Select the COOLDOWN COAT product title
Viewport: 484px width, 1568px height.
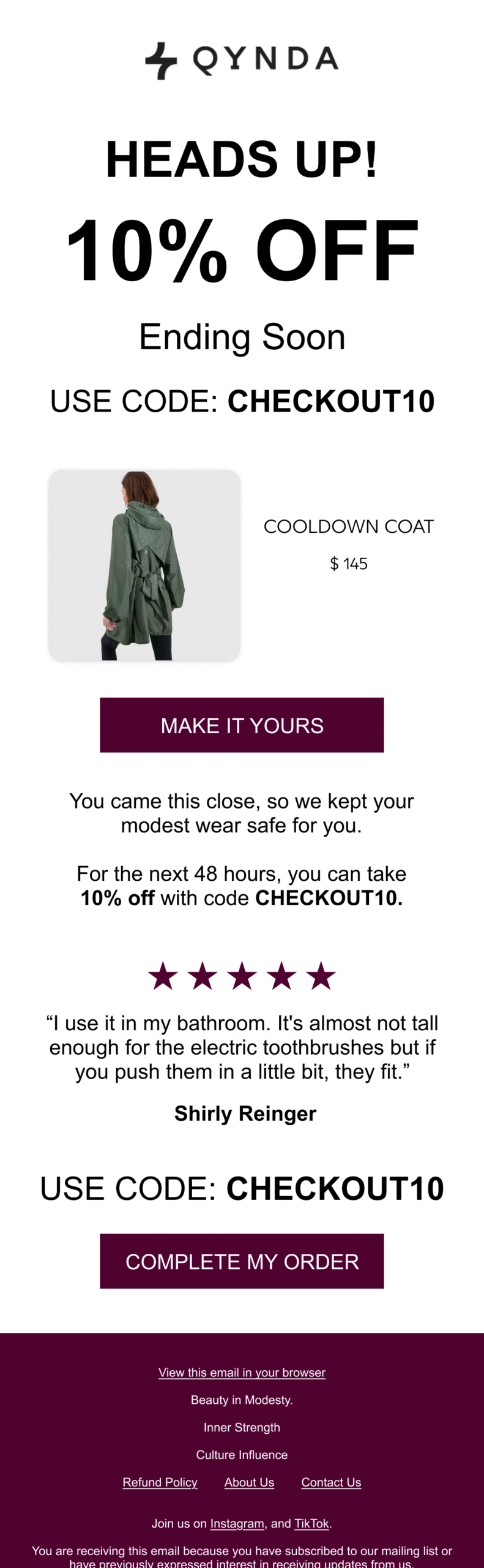349,526
